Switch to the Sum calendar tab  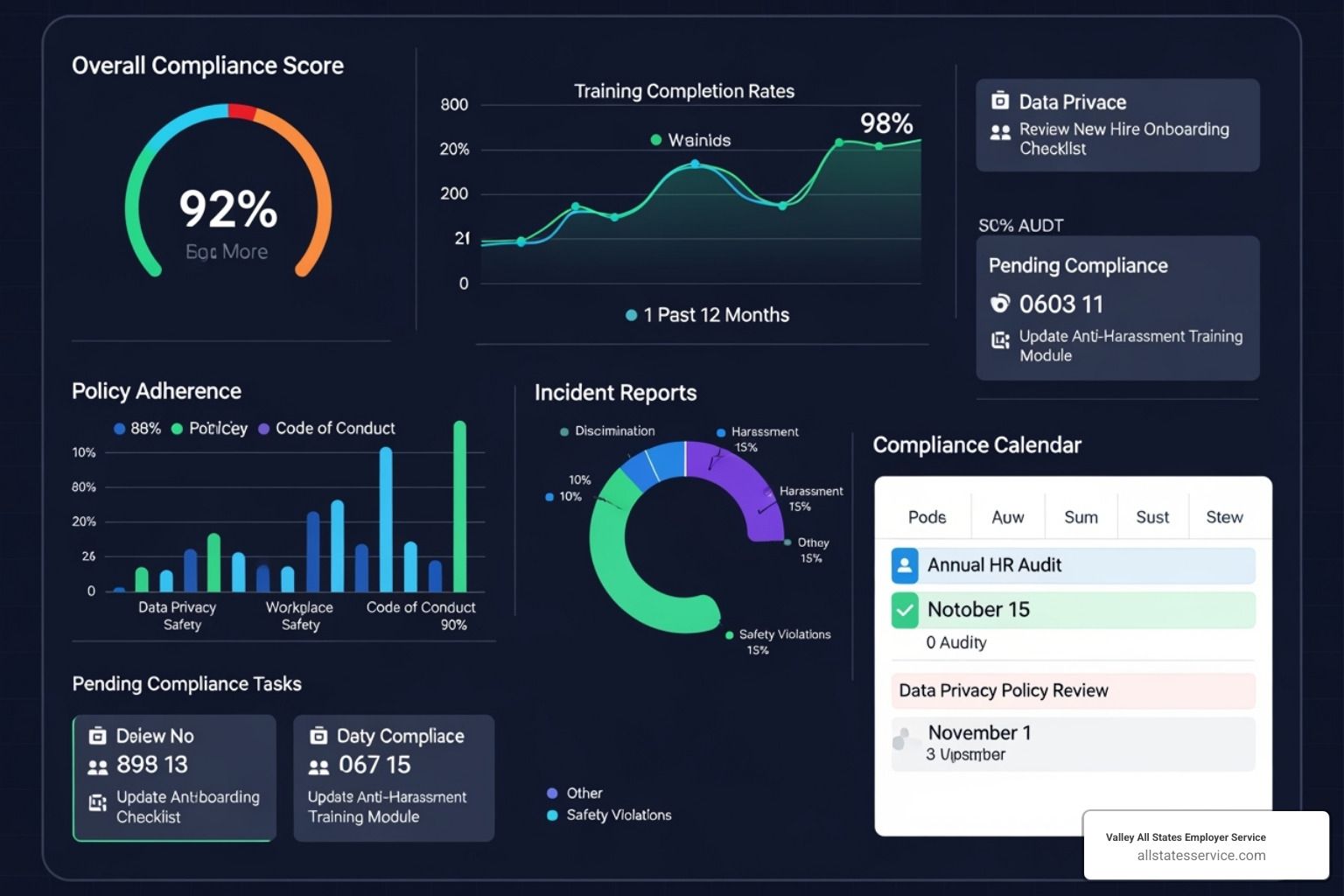pyautogui.click(x=1081, y=517)
